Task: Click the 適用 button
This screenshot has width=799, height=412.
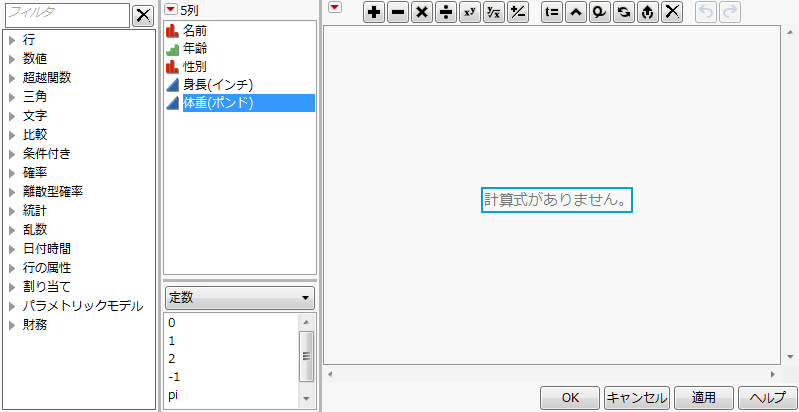Action: point(704,397)
